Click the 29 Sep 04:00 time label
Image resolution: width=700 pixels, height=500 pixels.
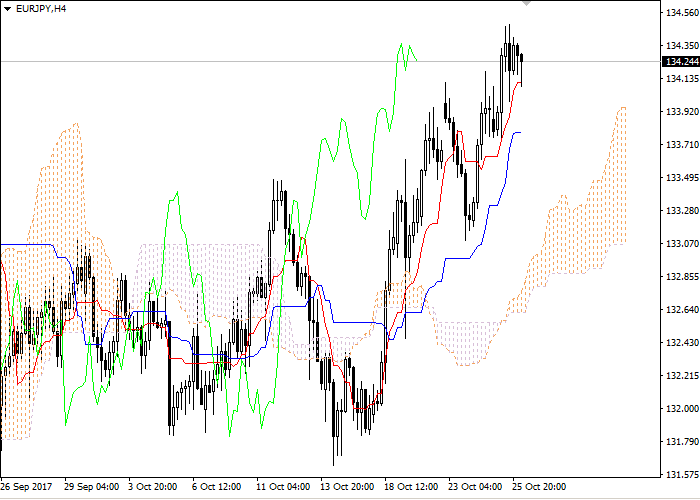point(92,487)
